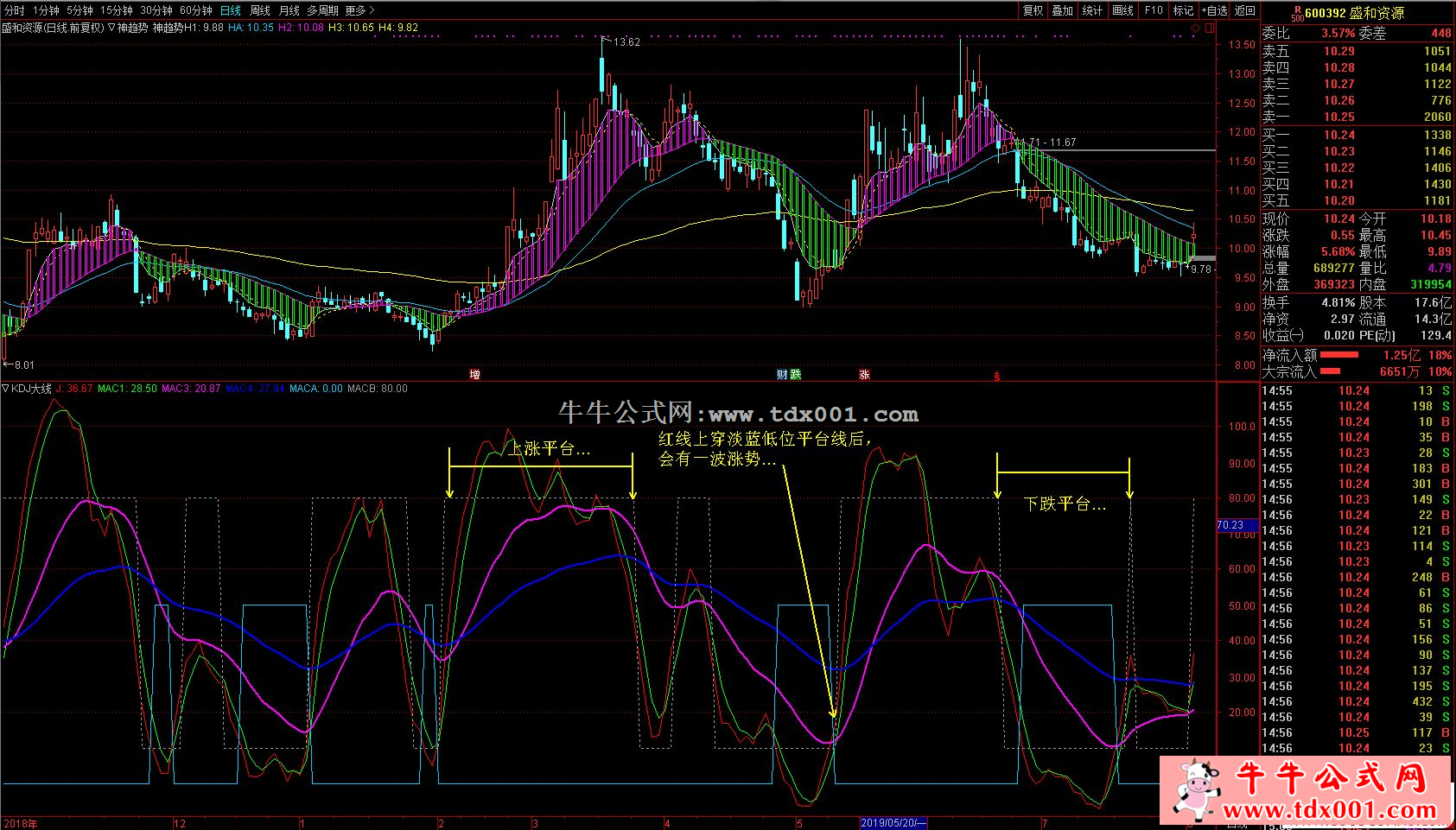
Task: Click the 600392 盛和资源 stock title
Action: click(x=1354, y=13)
